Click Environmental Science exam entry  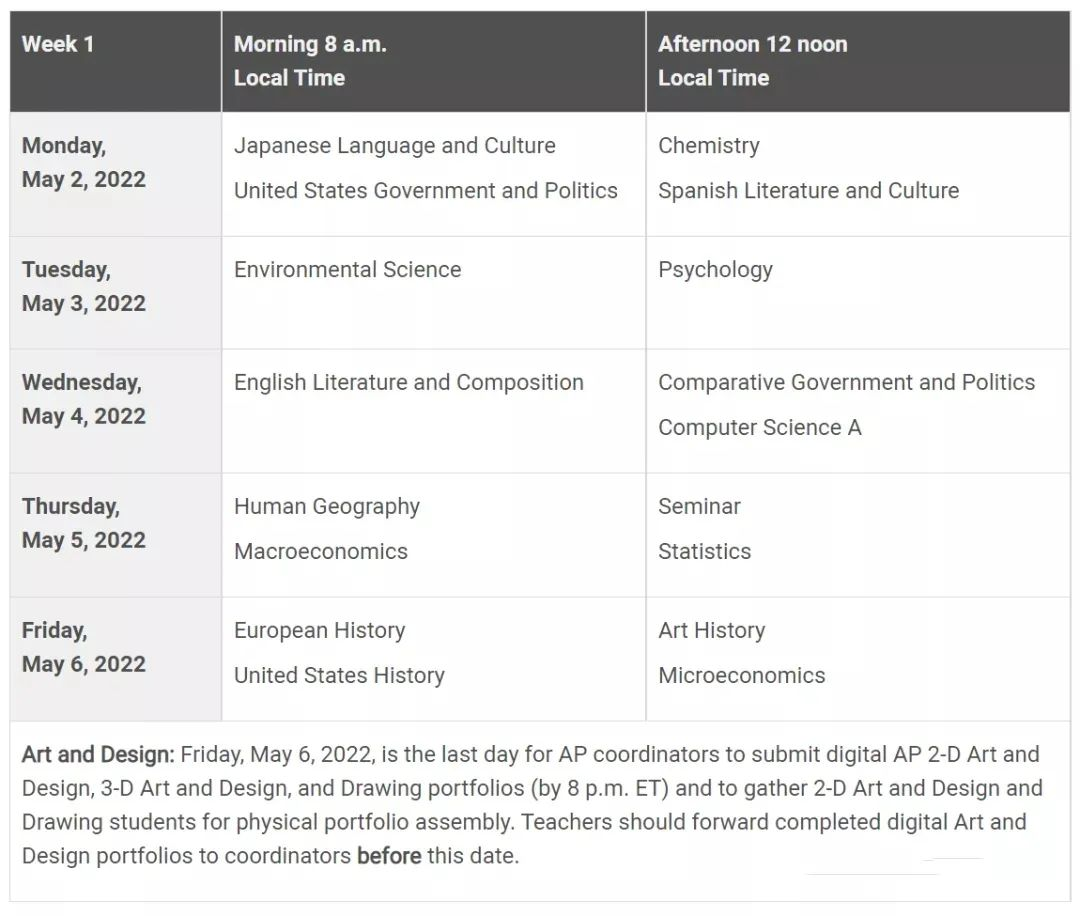tap(348, 269)
